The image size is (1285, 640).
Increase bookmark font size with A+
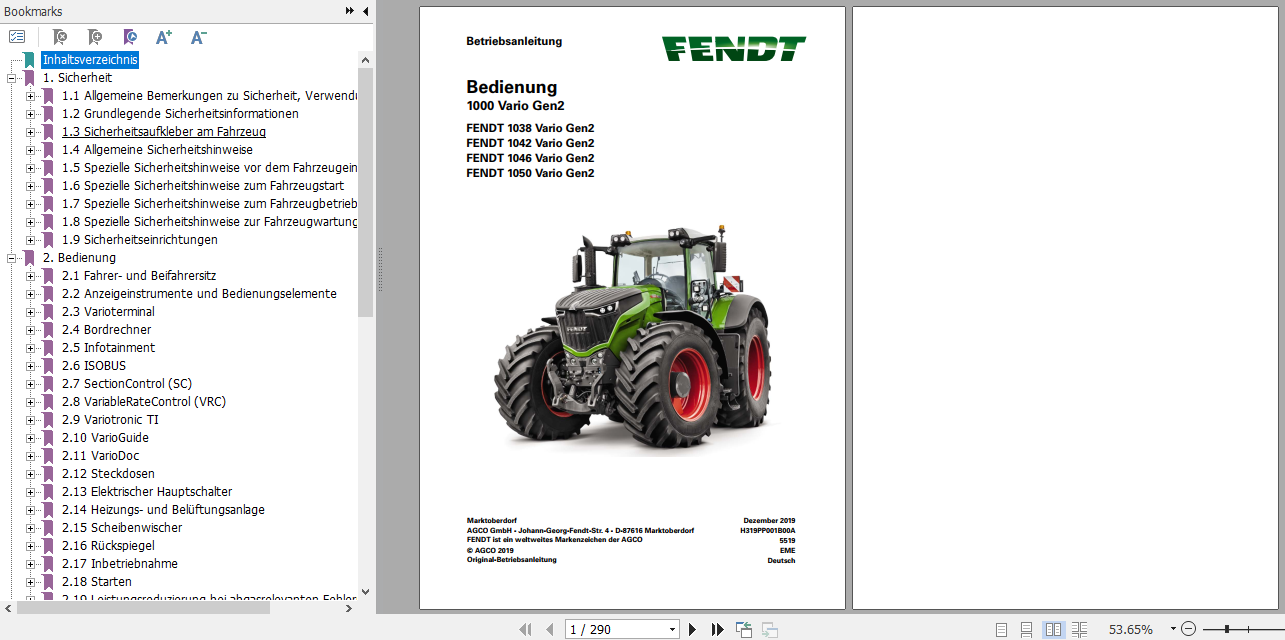pyautogui.click(x=164, y=37)
